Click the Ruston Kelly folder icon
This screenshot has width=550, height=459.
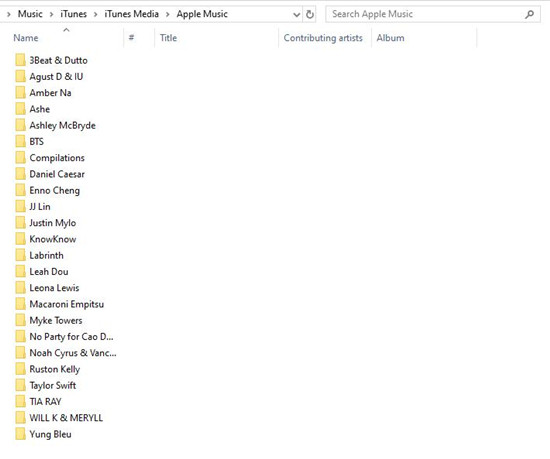point(20,369)
